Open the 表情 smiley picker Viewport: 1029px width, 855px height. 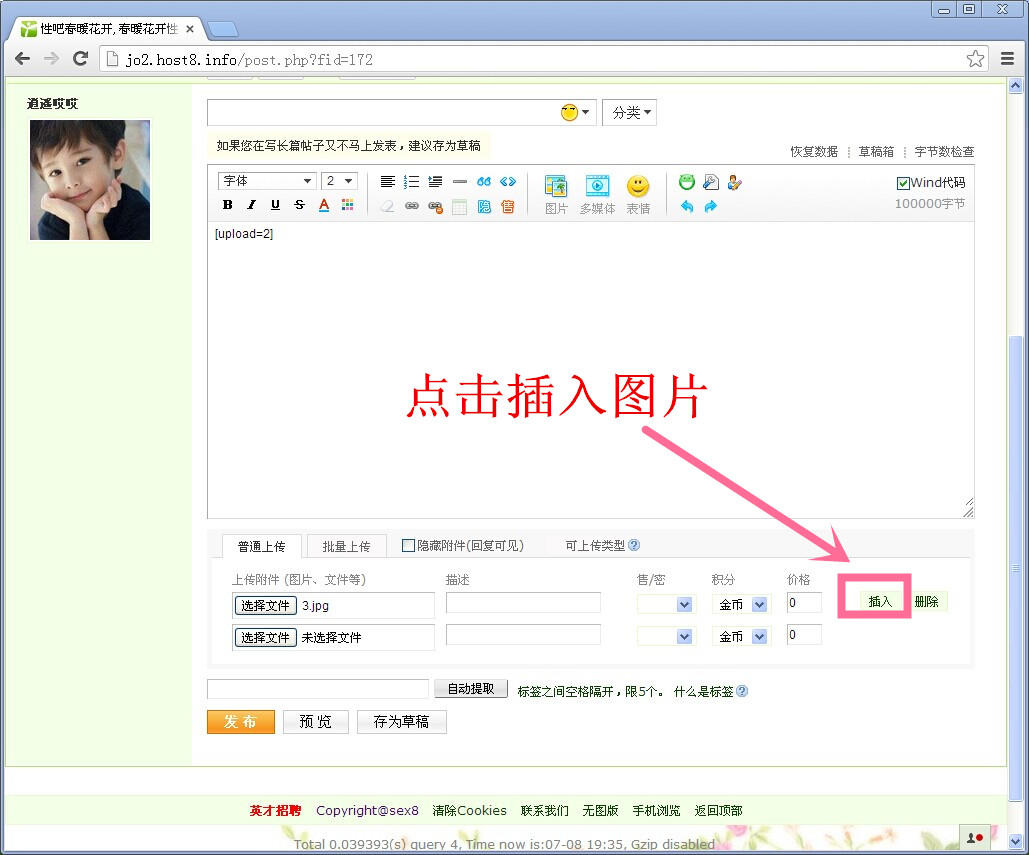pyautogui.click(x=638, y=193)
